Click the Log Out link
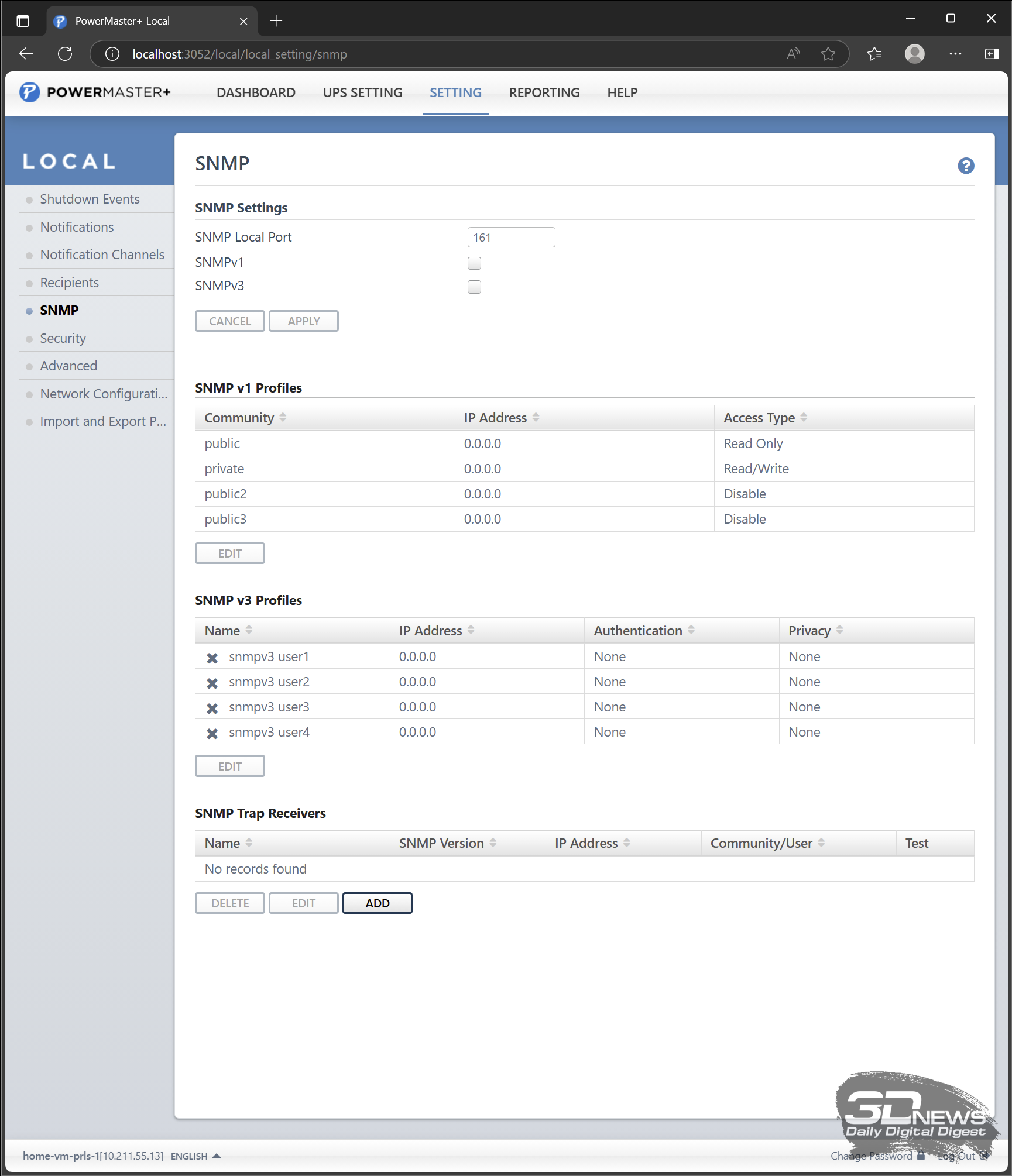Screen dimensions: 1012x1176 [x=962, y=1156]
